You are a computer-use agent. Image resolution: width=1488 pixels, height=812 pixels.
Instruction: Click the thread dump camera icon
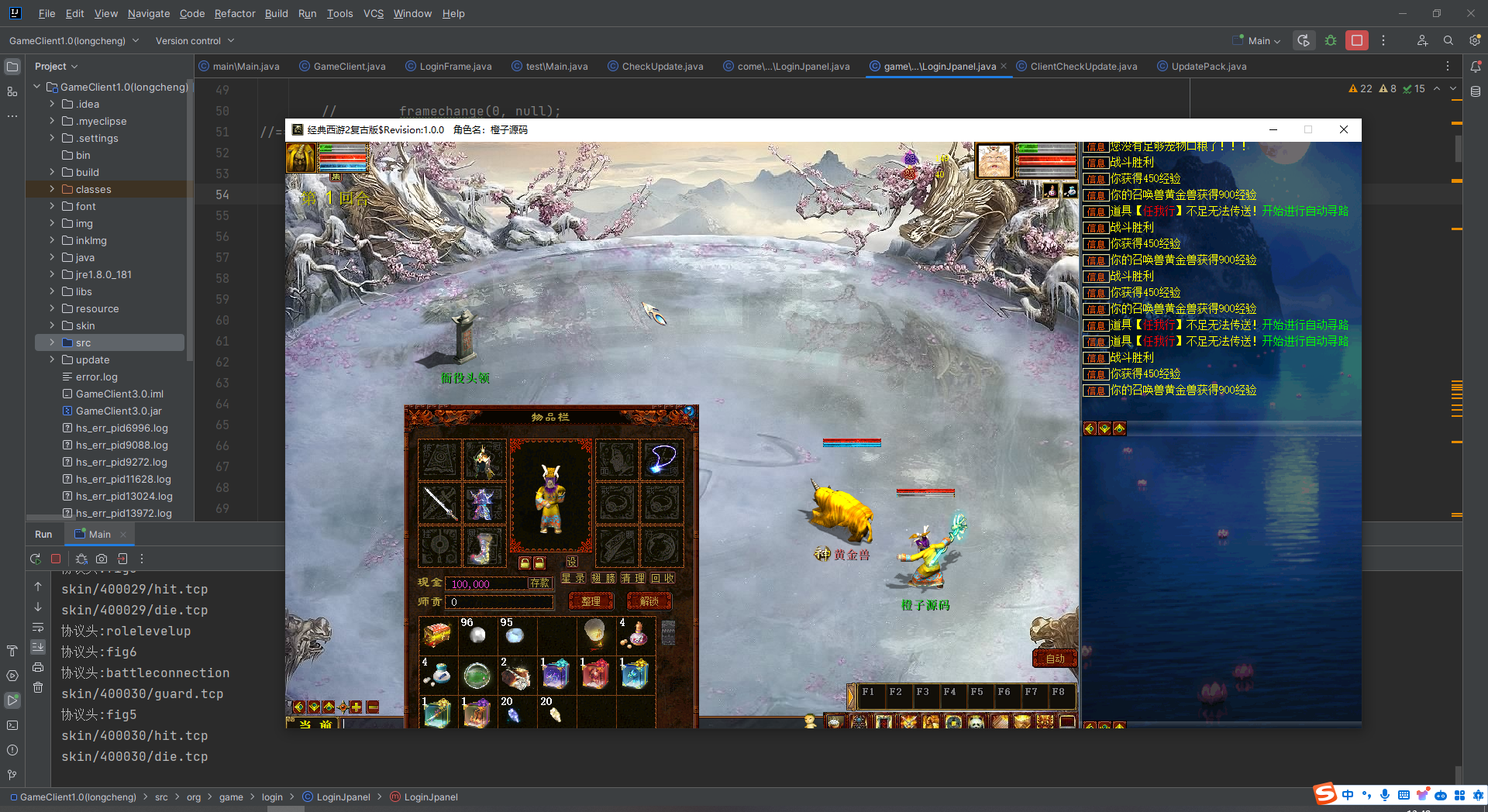pos(102,559)
